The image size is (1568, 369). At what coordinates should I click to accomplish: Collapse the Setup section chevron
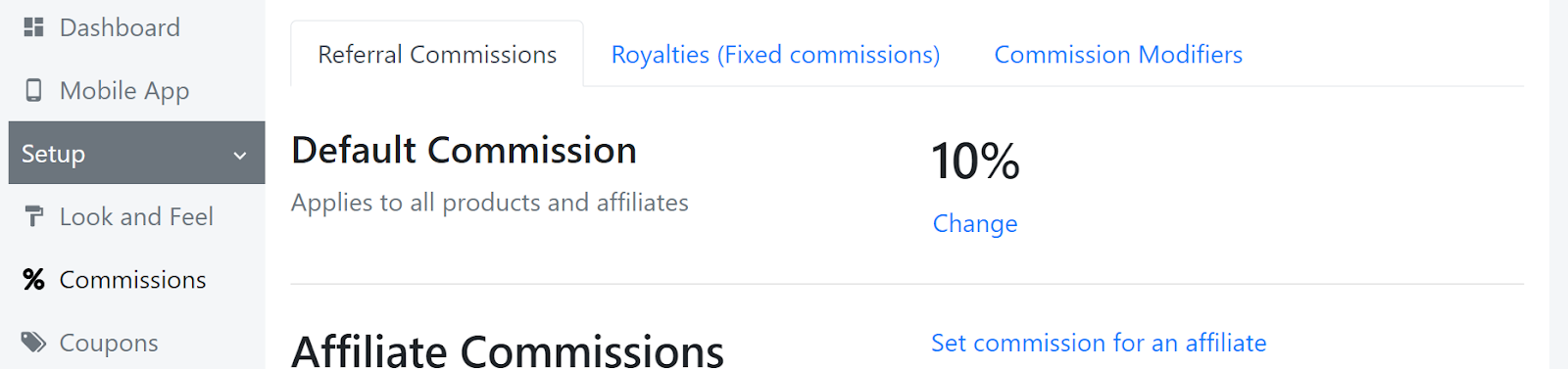(x=240, y=155)
